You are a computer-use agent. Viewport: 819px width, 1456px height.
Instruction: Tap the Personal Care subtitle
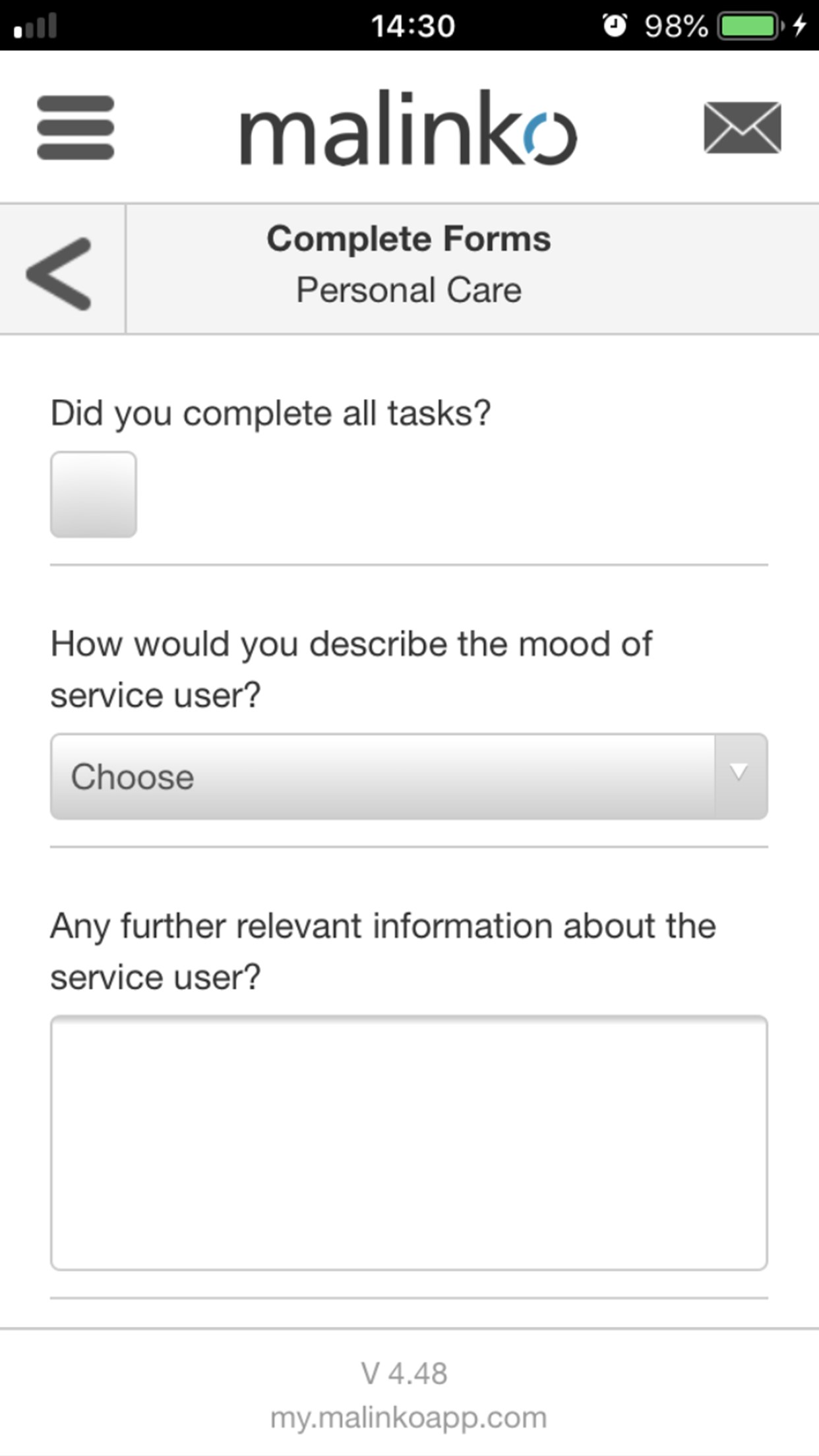tap(408, 290)
